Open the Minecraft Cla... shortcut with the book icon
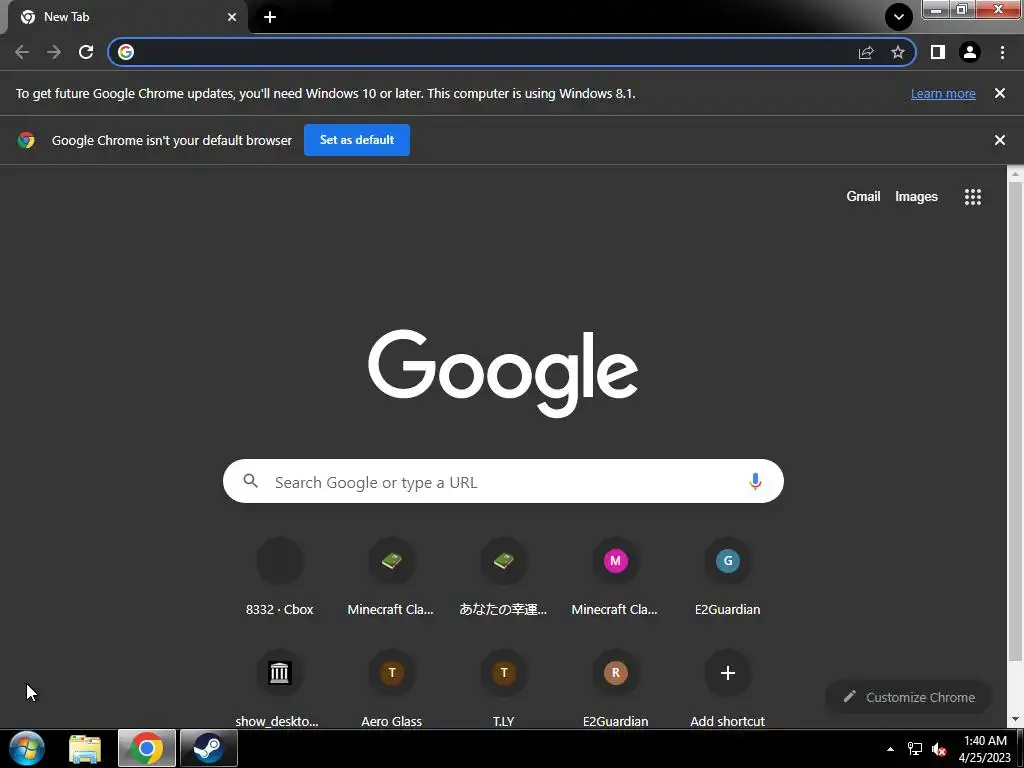This screenshot has width=1024, height=768. [391, 577]
